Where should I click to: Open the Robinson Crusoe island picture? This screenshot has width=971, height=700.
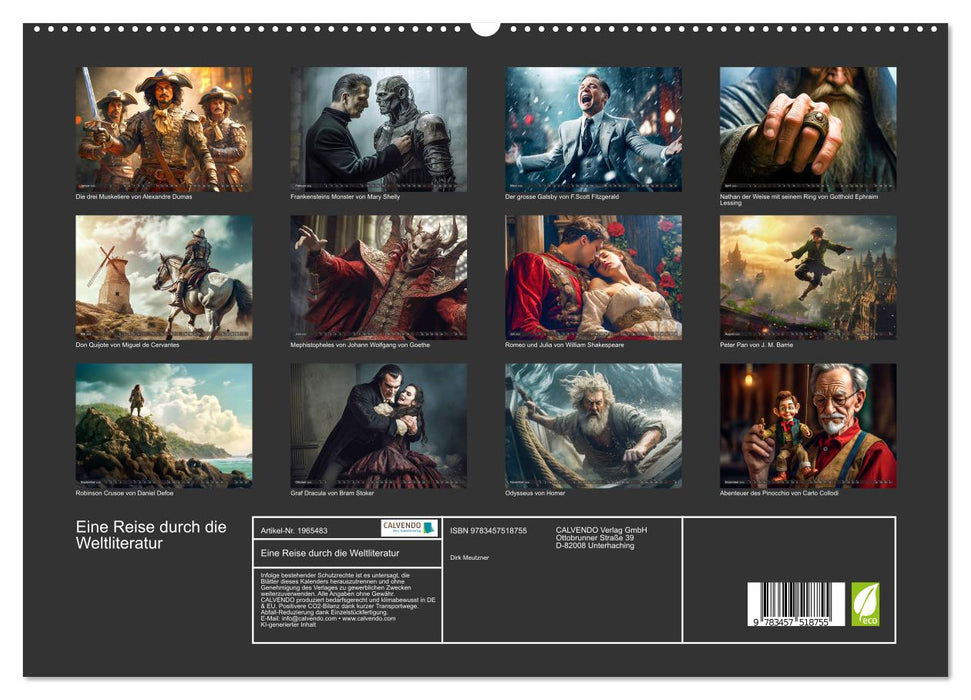tap(164, 425)
